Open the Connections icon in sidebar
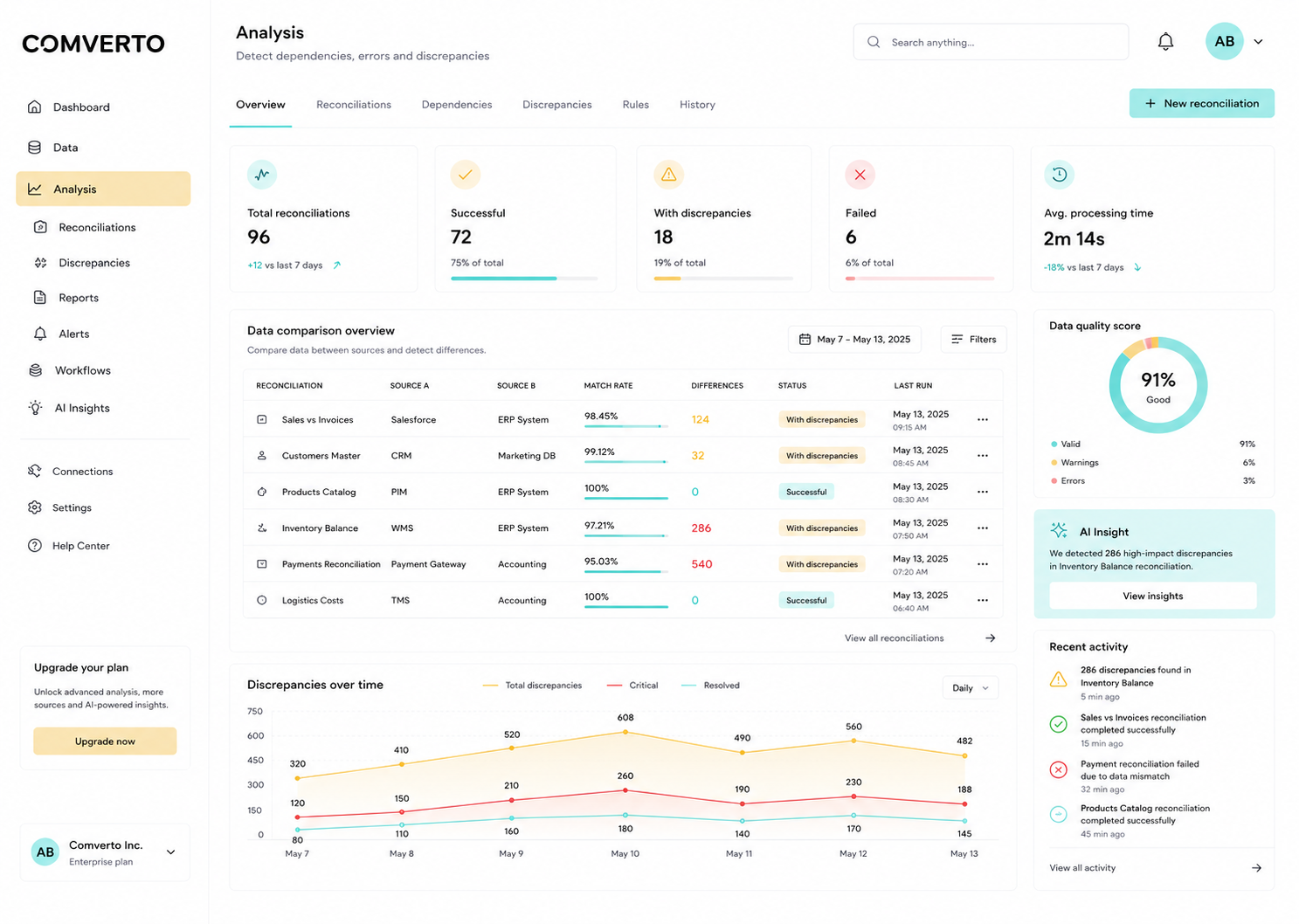This screenshot has width=1299, height=924. click(35, 471)
